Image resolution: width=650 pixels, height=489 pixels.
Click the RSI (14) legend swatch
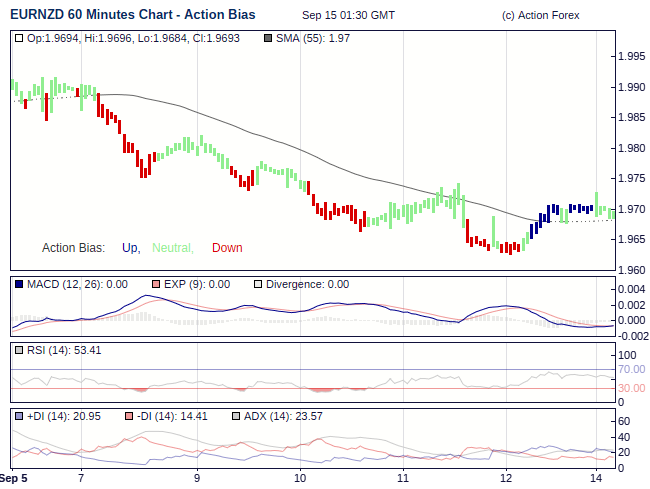19,350
